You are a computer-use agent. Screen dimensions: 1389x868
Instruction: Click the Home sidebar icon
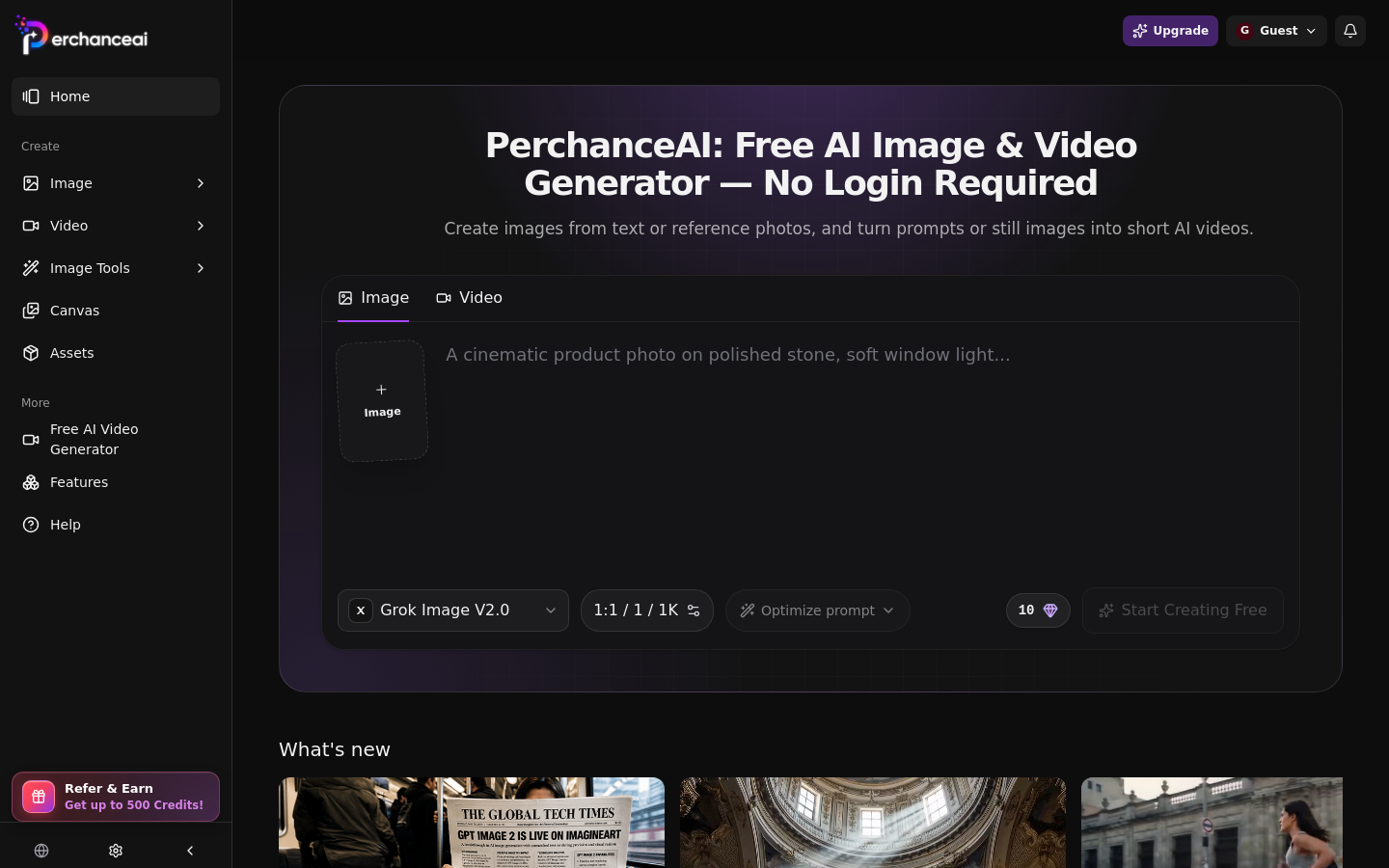coord(31,96)
